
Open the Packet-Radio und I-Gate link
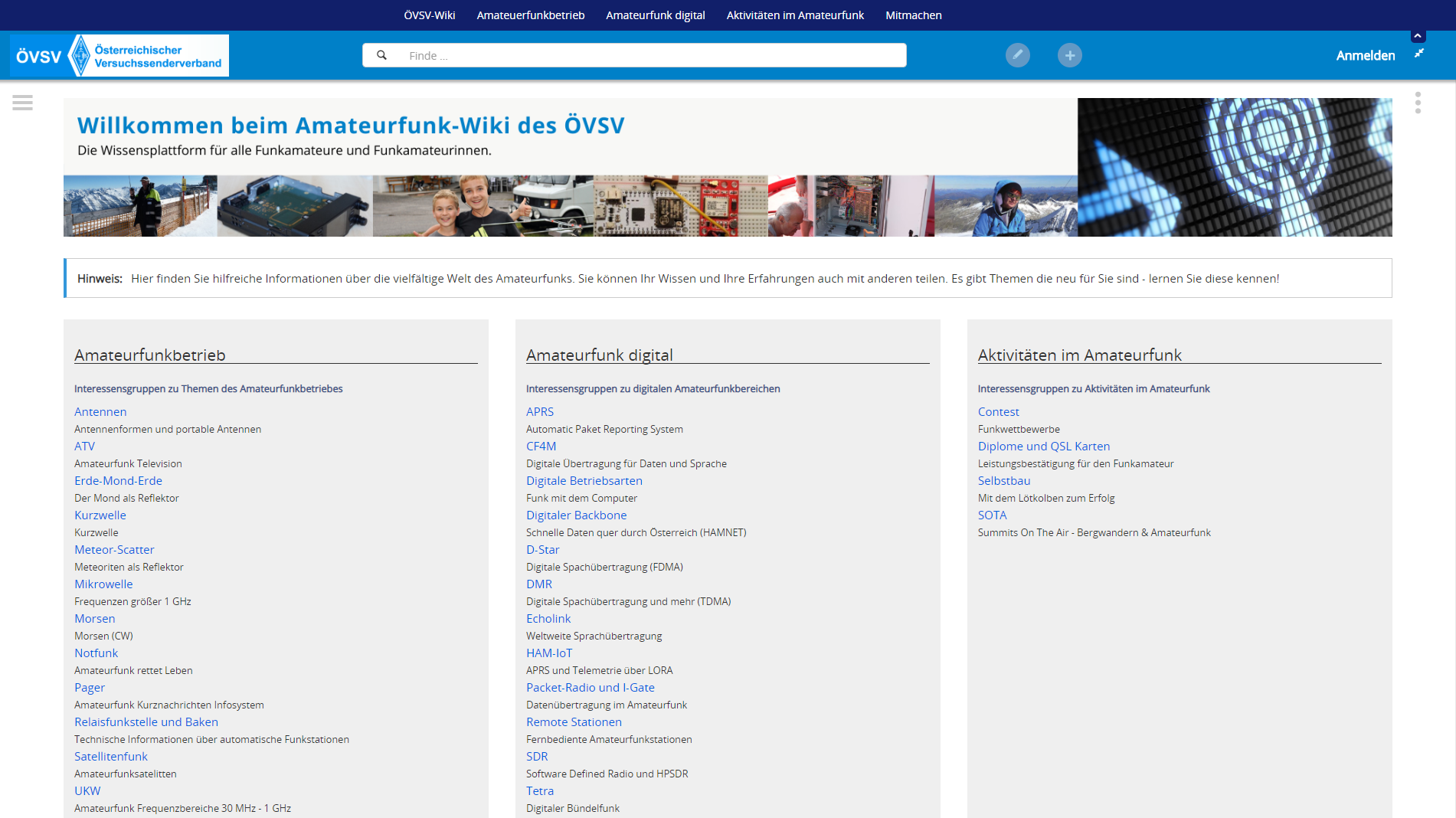[x=590, y=688]
